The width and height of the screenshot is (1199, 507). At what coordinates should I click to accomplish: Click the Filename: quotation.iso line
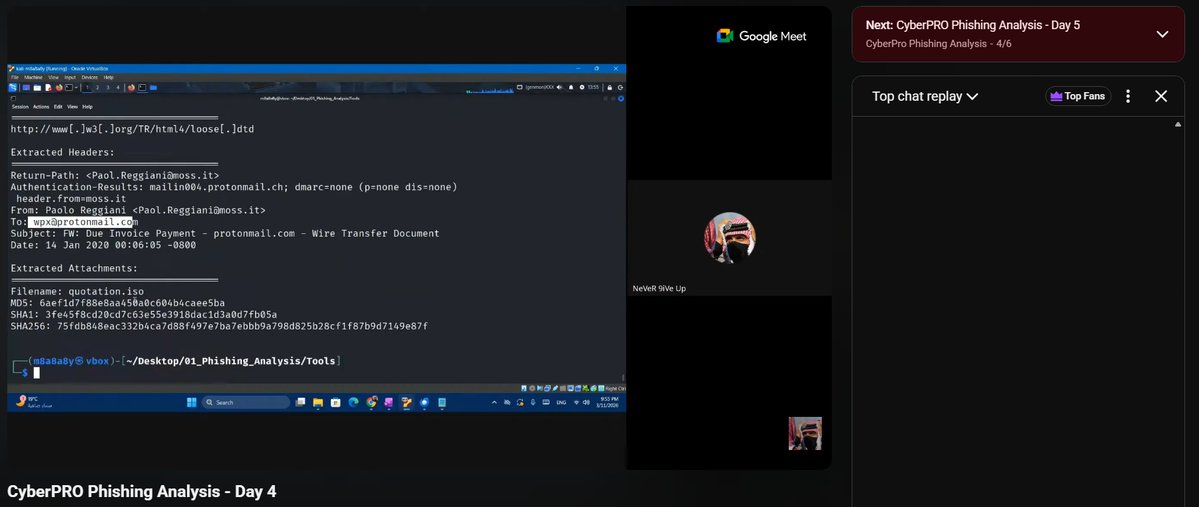[x=77, y=291]
